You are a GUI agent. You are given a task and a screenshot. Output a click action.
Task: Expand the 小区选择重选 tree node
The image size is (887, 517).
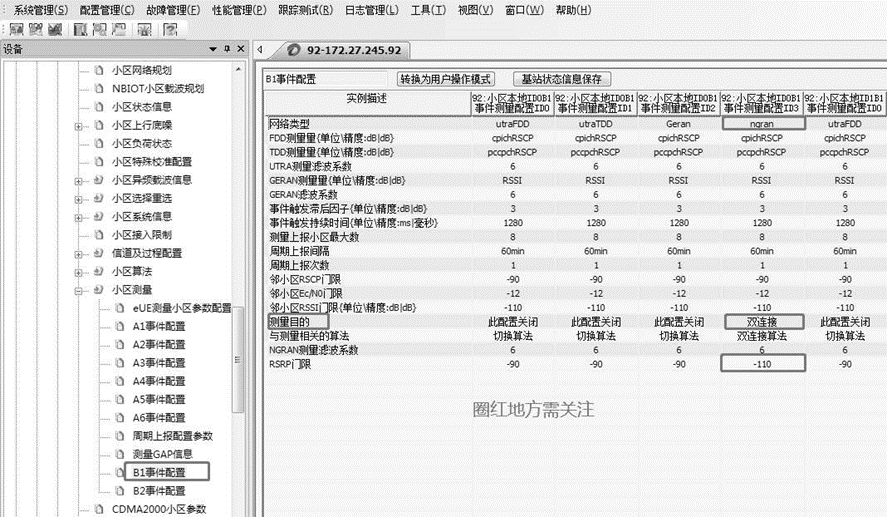79,199
